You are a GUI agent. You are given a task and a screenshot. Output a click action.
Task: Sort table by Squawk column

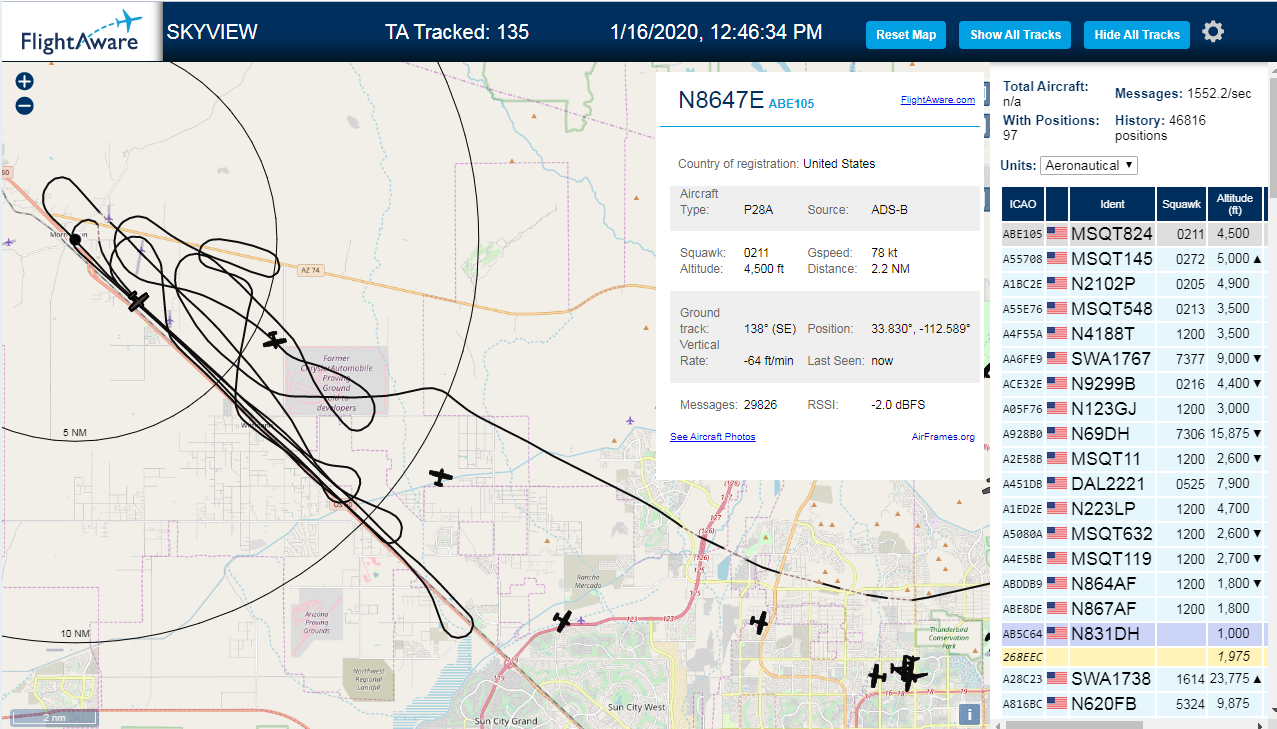pyautogui.click(x=1181, y=204)
